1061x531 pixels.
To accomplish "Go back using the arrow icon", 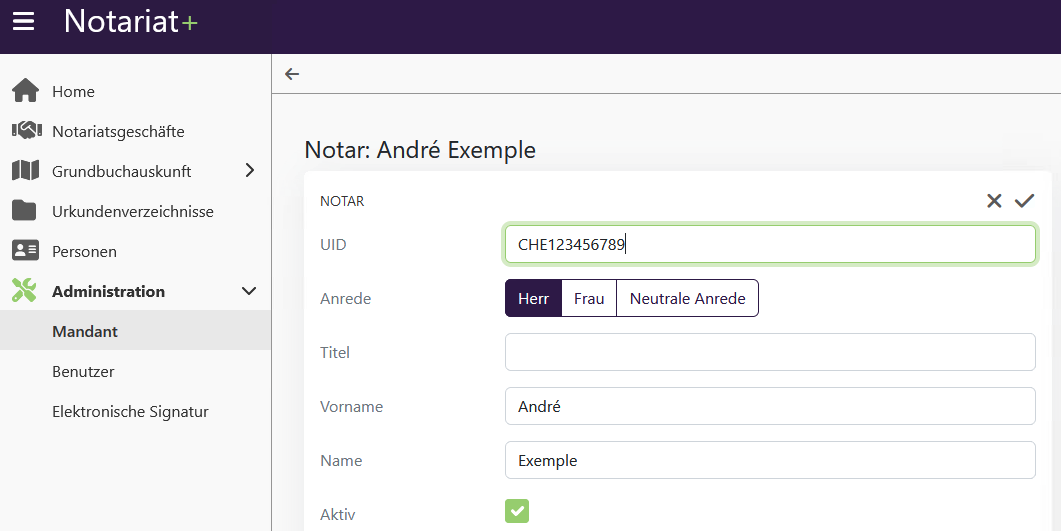I will tap(292, 74).
